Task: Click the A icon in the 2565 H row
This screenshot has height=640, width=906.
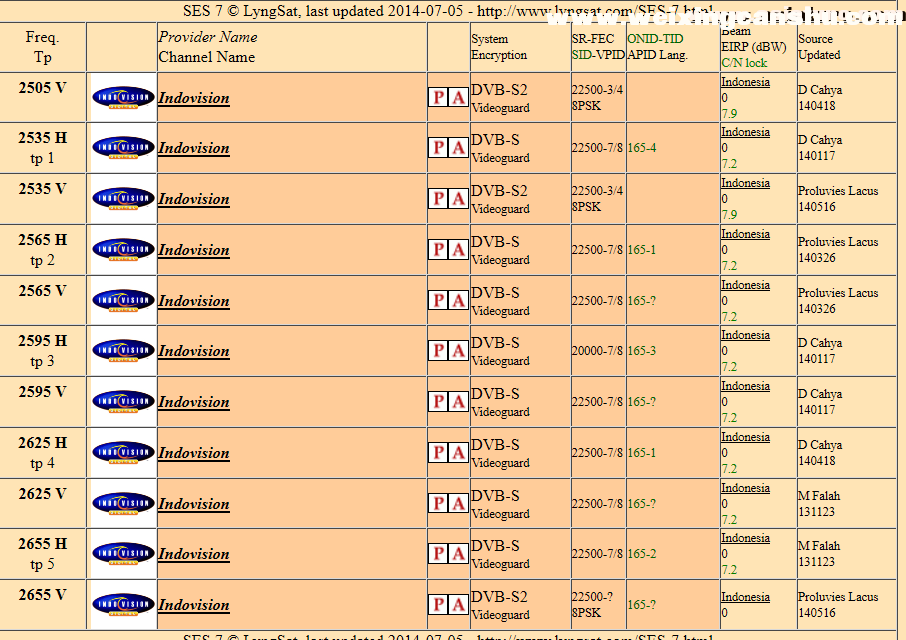Action: (458, 250)
